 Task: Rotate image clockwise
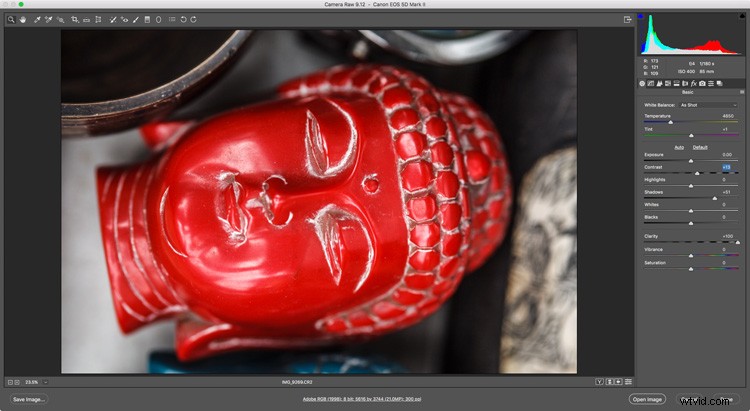194,20
